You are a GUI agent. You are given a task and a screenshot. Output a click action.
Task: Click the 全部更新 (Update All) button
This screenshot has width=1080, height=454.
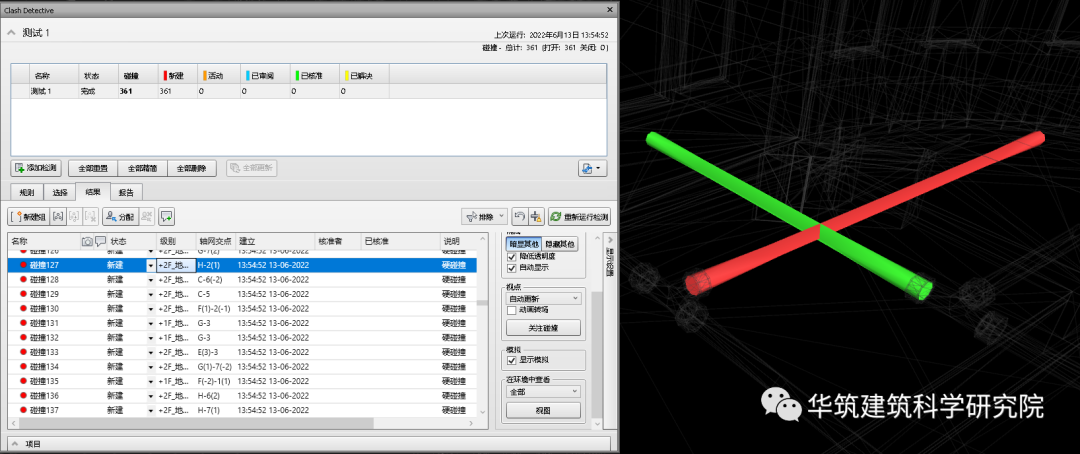(x=251, y=167)
